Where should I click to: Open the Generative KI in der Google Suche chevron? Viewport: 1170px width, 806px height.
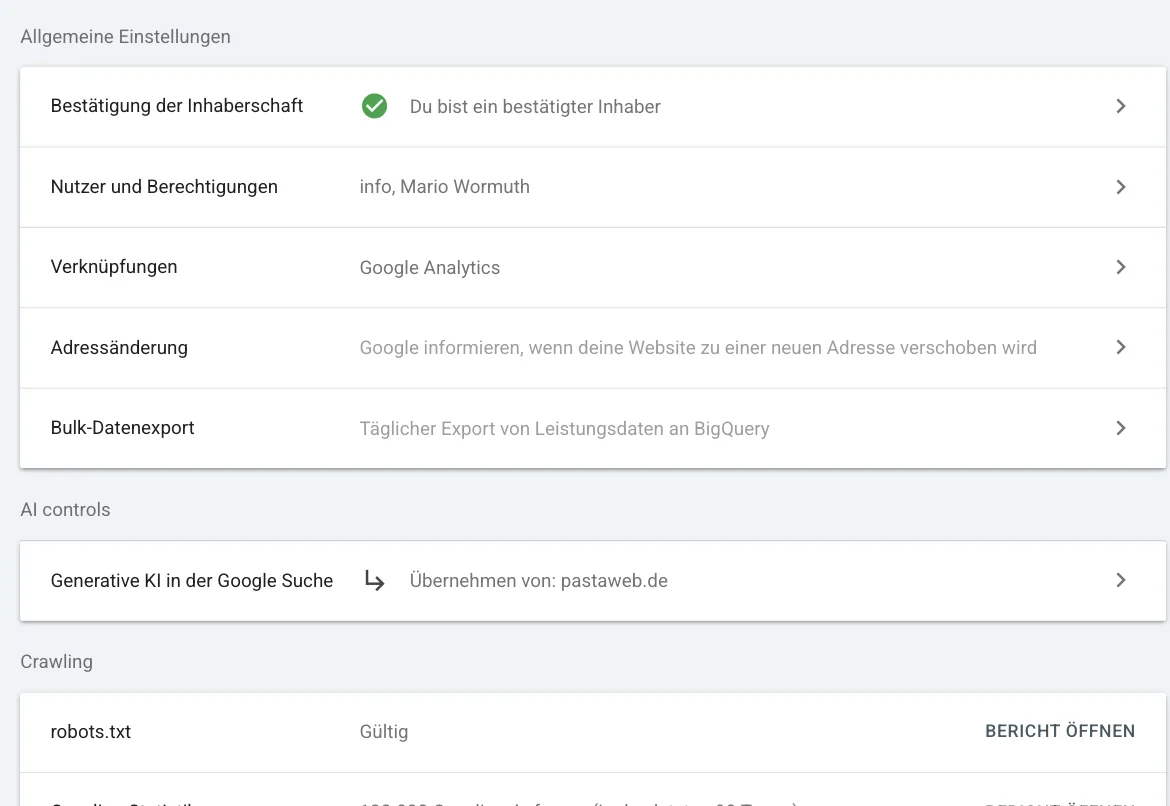[1121, 580]
